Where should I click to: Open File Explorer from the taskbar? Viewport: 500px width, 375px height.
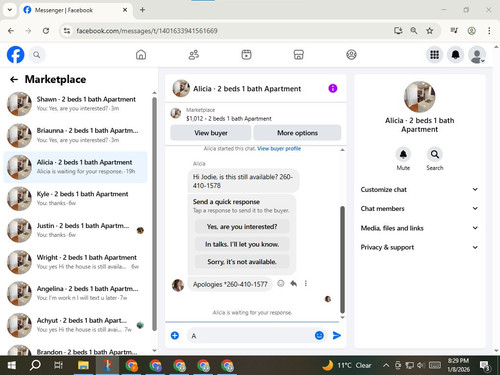(x=83, y=365)
